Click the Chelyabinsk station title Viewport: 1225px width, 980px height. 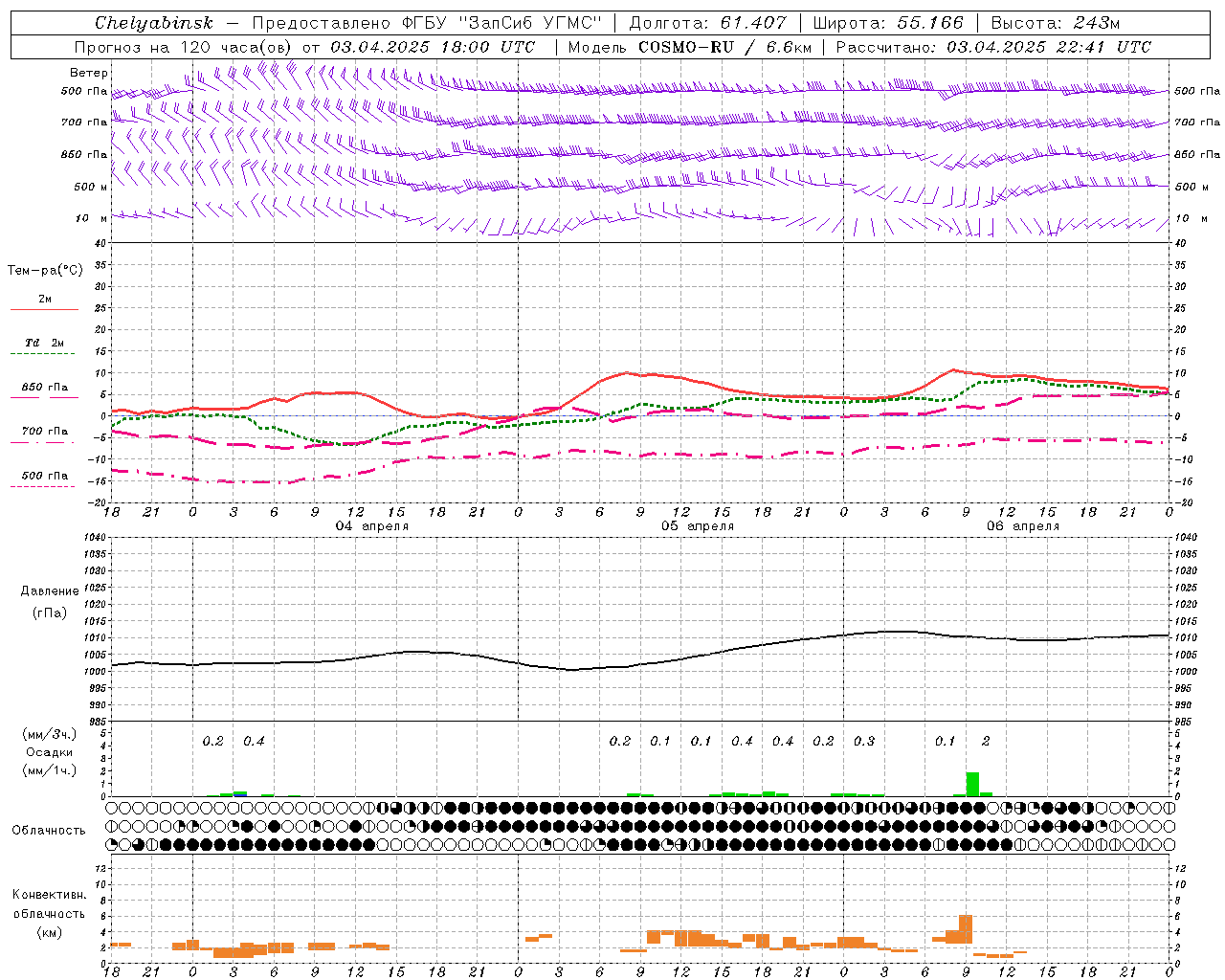point(154,23)
